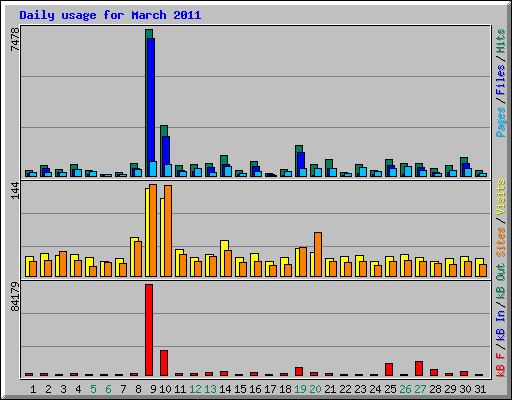Click the day 29 axis label
The width and height of the screenshot is (512, 400).
(x=450, y=389)
